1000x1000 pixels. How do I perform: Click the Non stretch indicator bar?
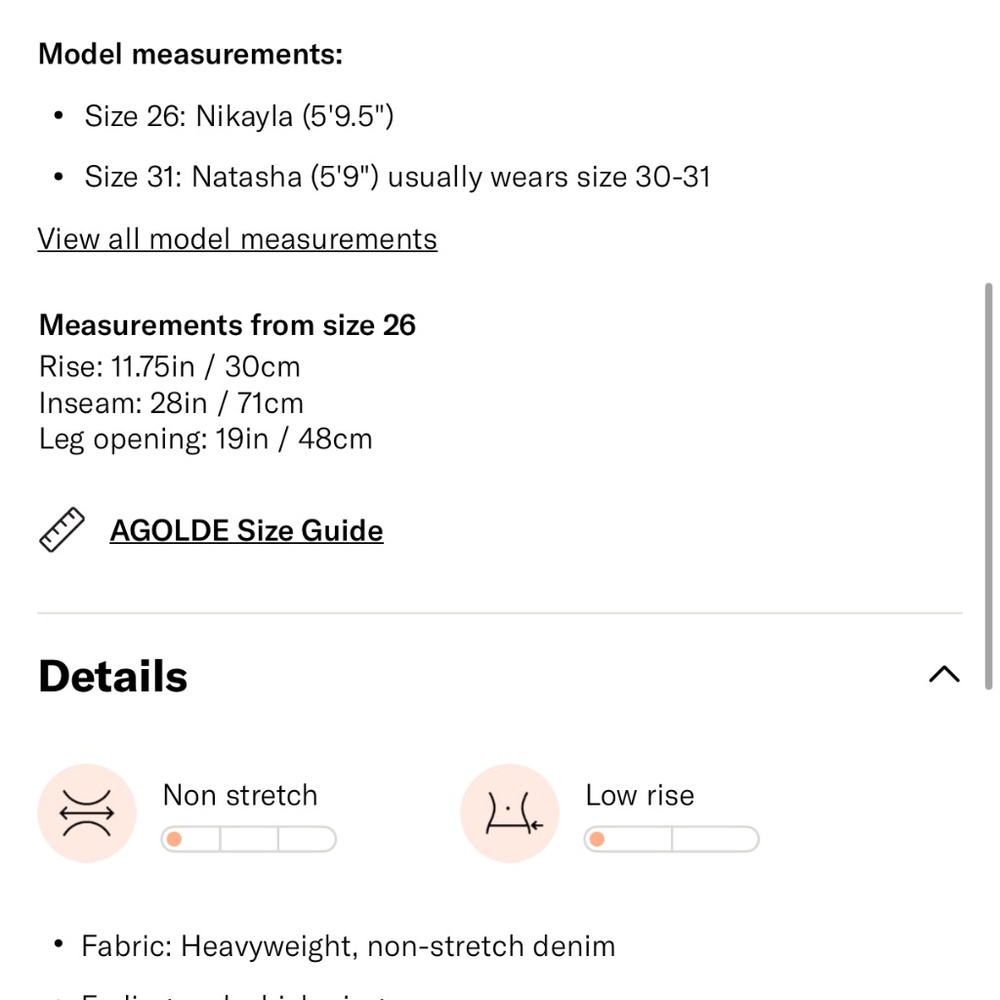pyautogui.click(x=249, y=839)
